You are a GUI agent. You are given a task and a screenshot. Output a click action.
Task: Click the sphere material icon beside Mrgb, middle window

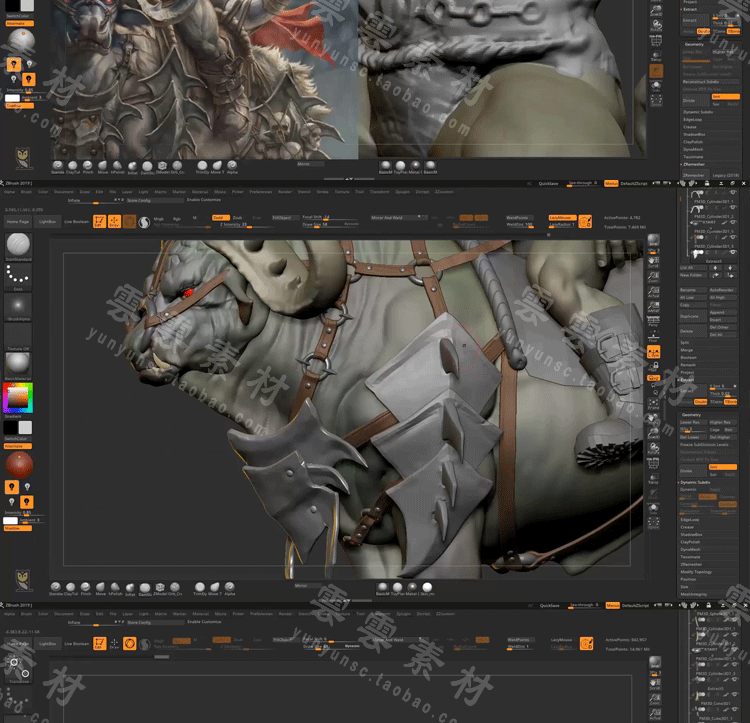pos(144,222)
